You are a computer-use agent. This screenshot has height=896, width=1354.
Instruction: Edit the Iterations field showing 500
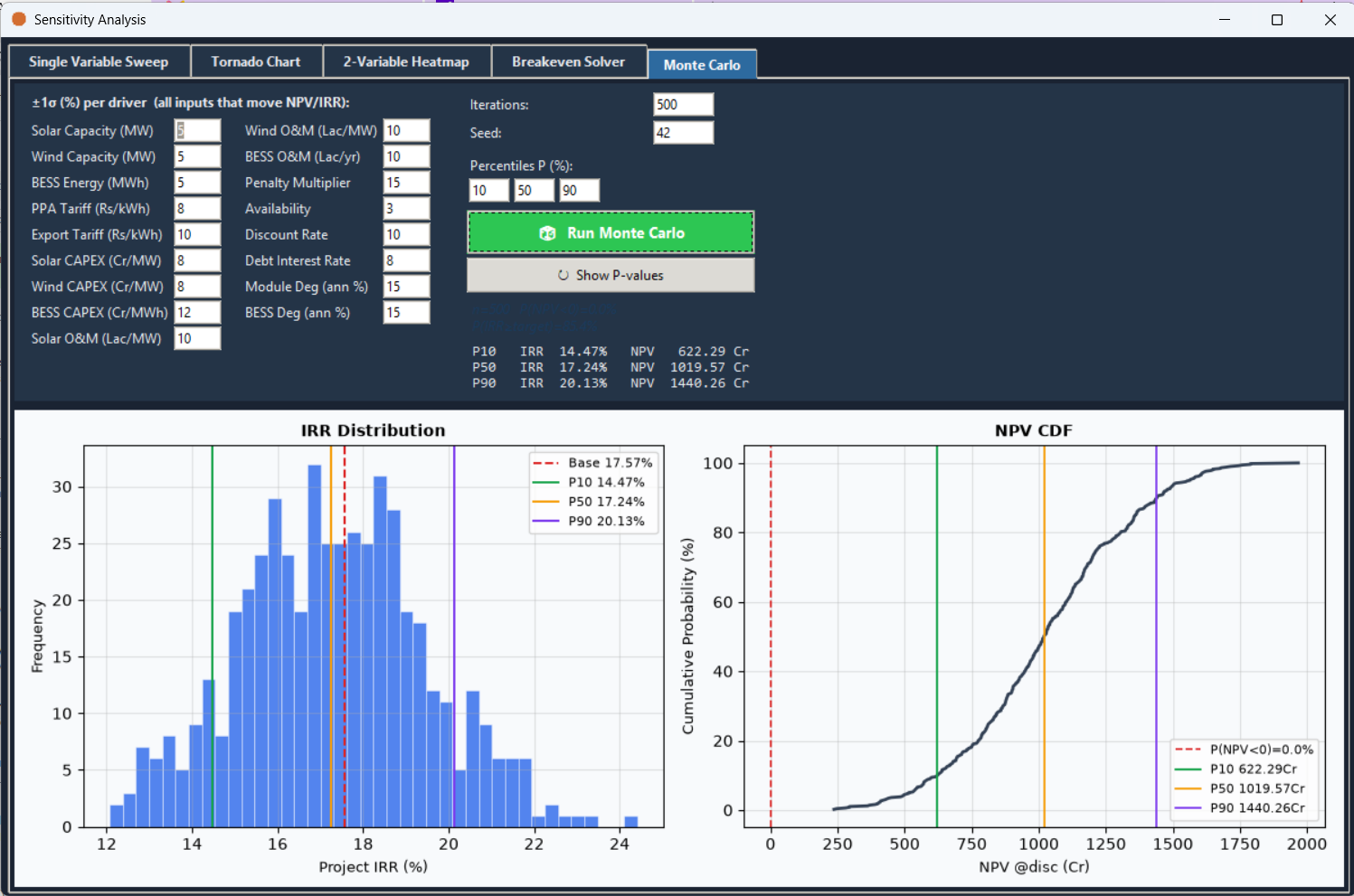[683, 105]
